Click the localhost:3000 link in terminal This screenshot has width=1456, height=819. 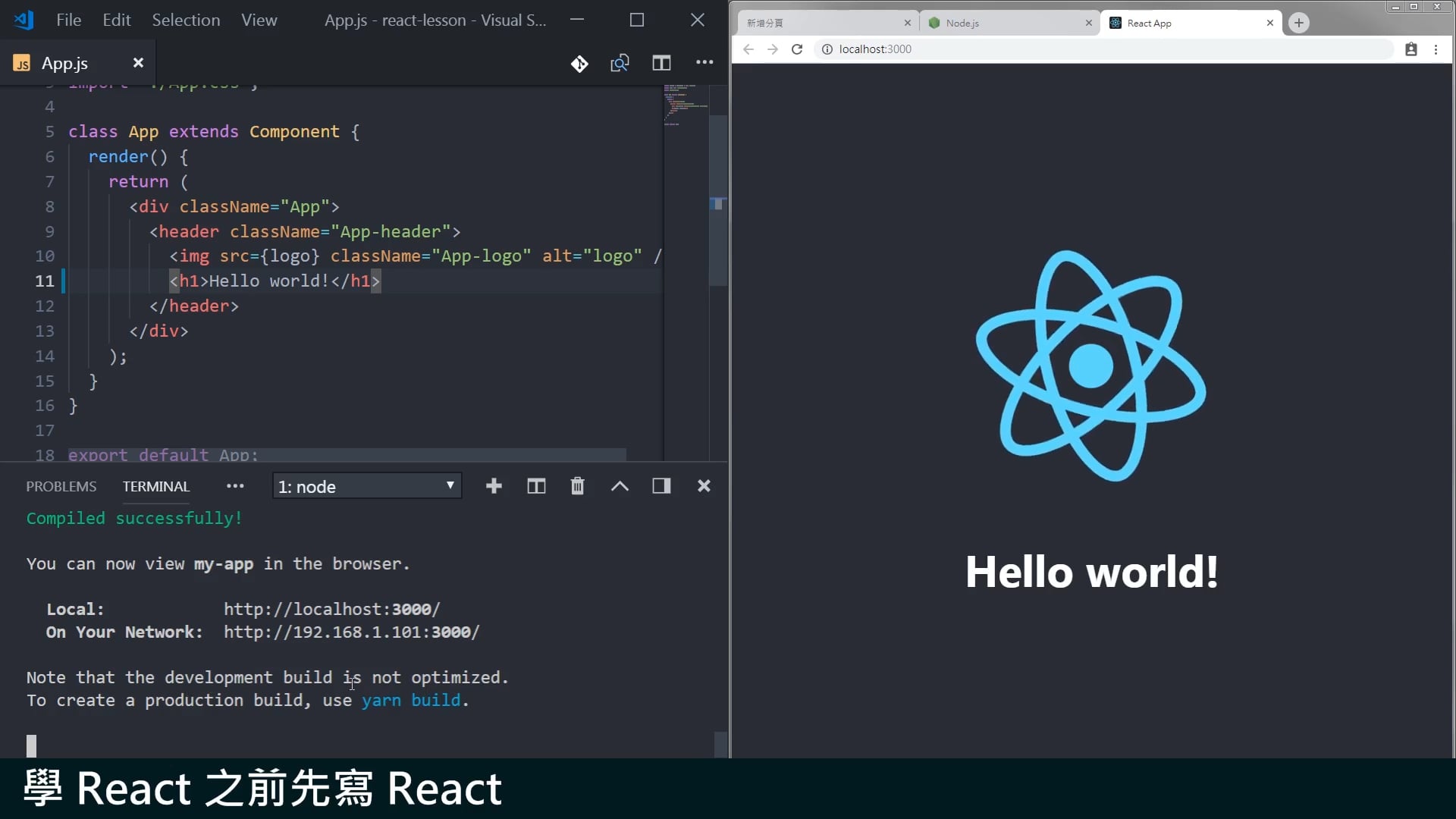331,610
